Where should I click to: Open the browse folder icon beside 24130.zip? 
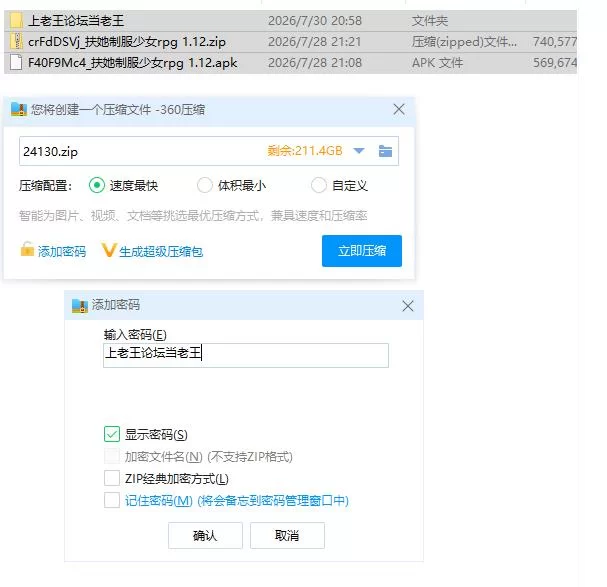(385, 151)
